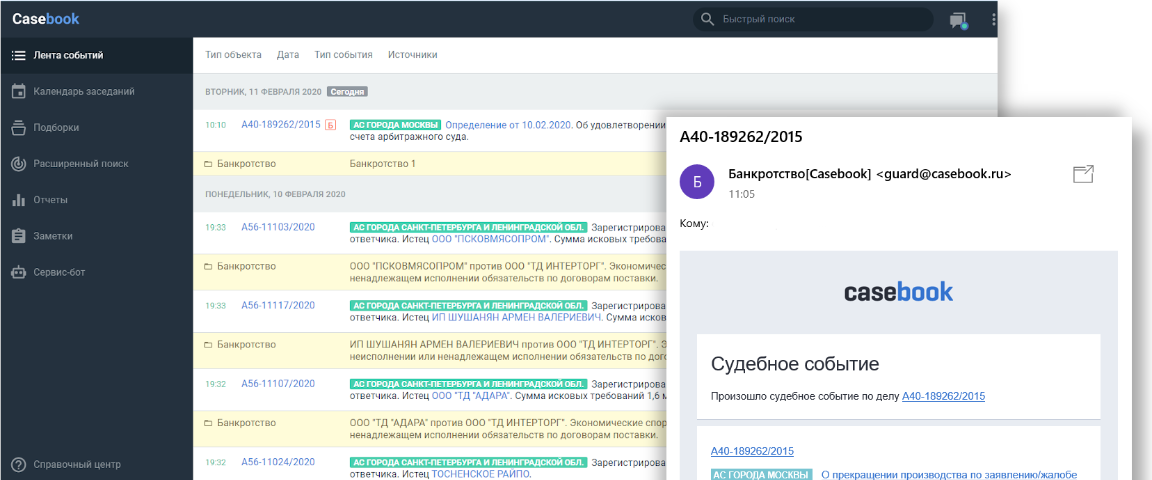
Task: Open the chat messages icon in header
Action: point(957,20)
